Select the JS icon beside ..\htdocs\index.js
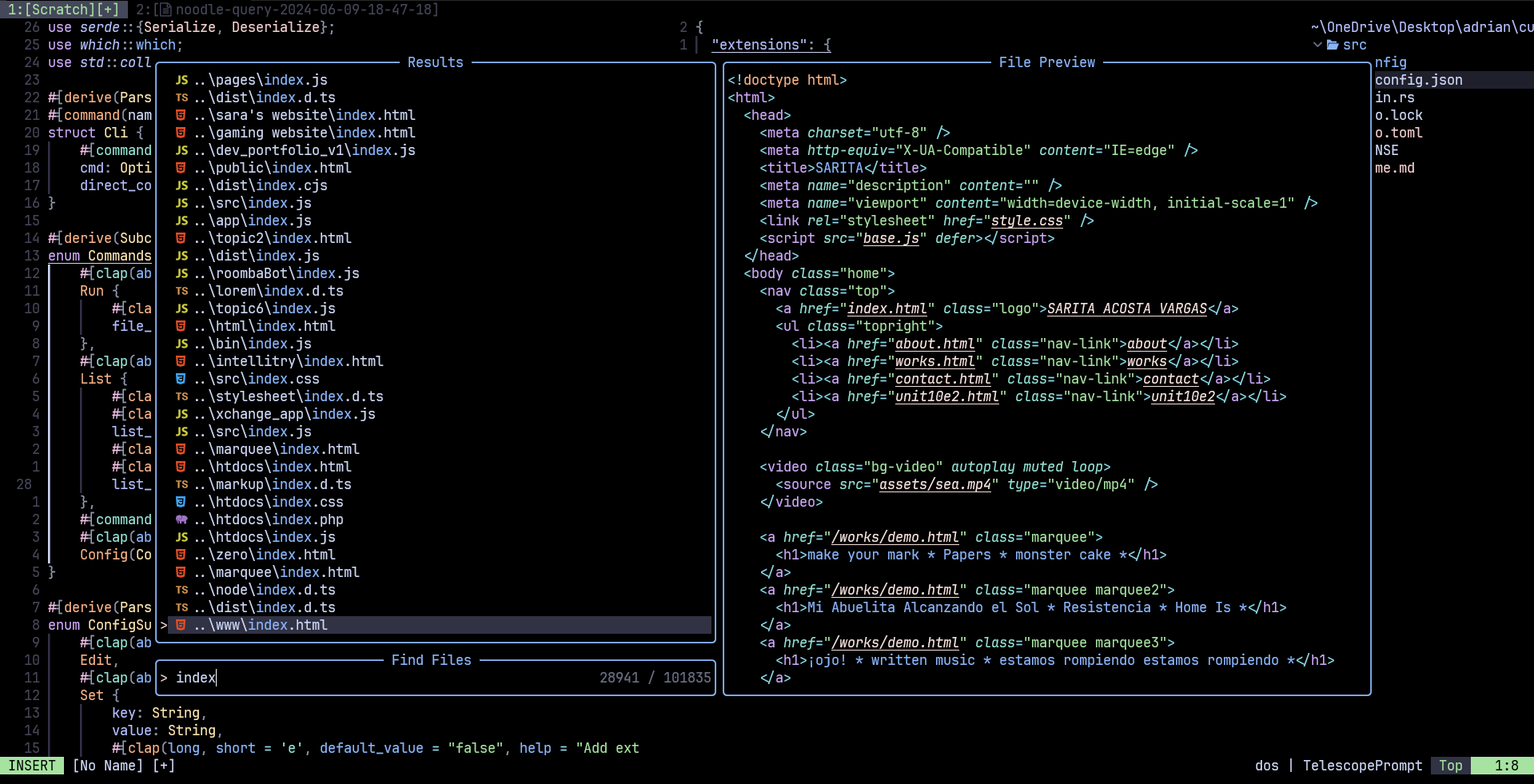The image size is (1534, 784). point(181,537)
